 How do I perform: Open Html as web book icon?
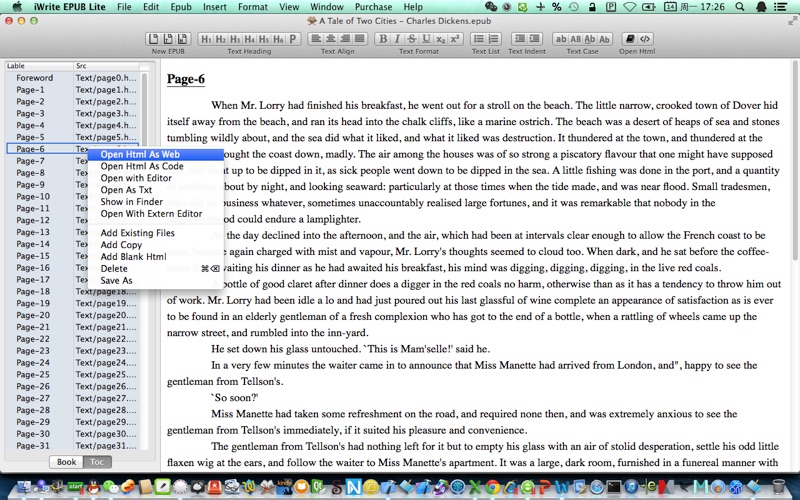630,39
